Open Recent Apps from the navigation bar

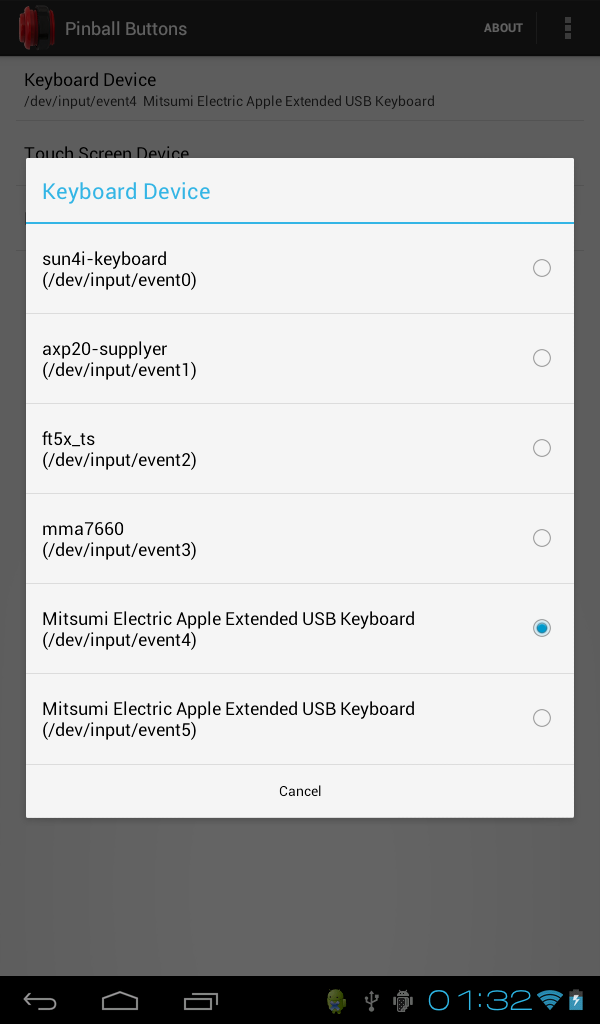click(200, 1000)
